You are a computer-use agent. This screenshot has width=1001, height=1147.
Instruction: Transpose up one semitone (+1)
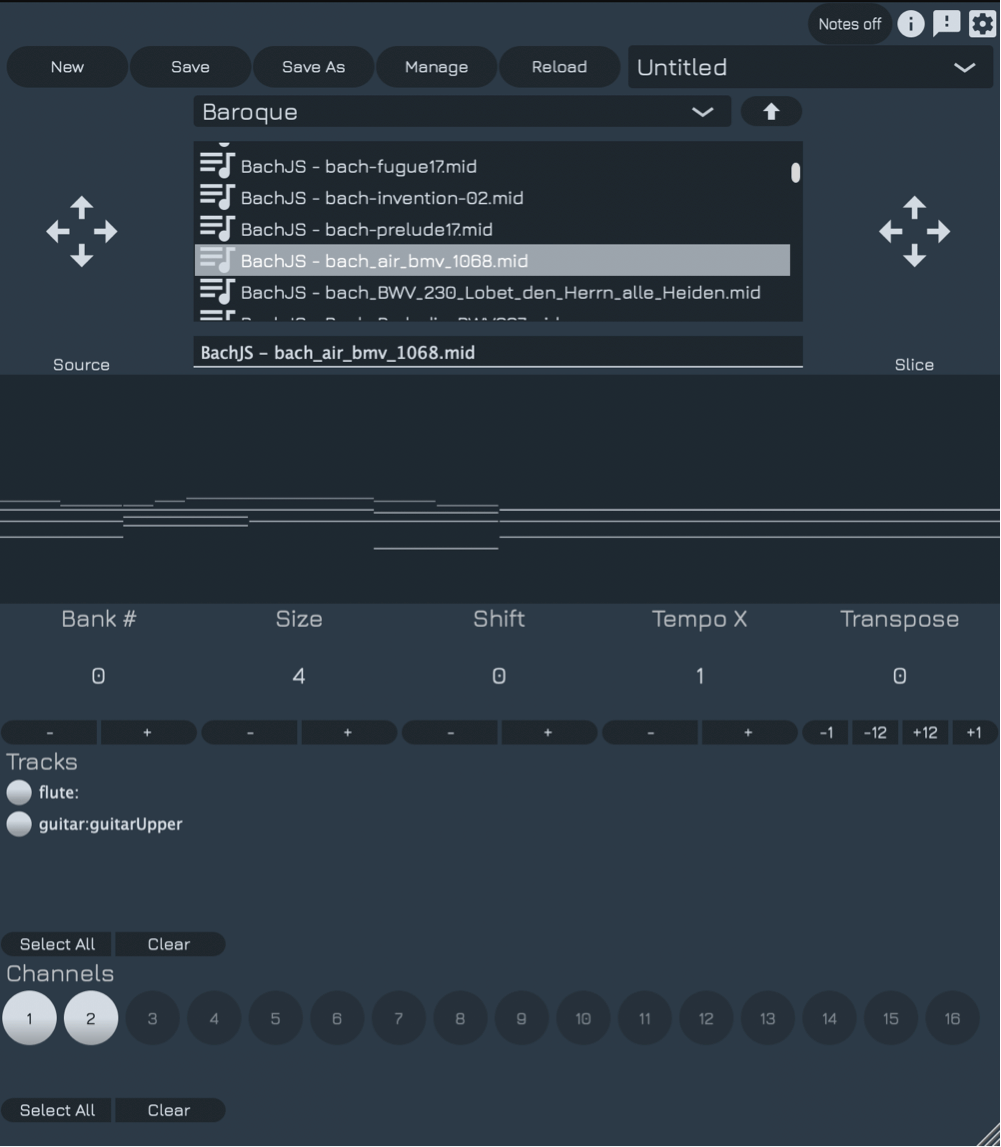pos(974,732)
